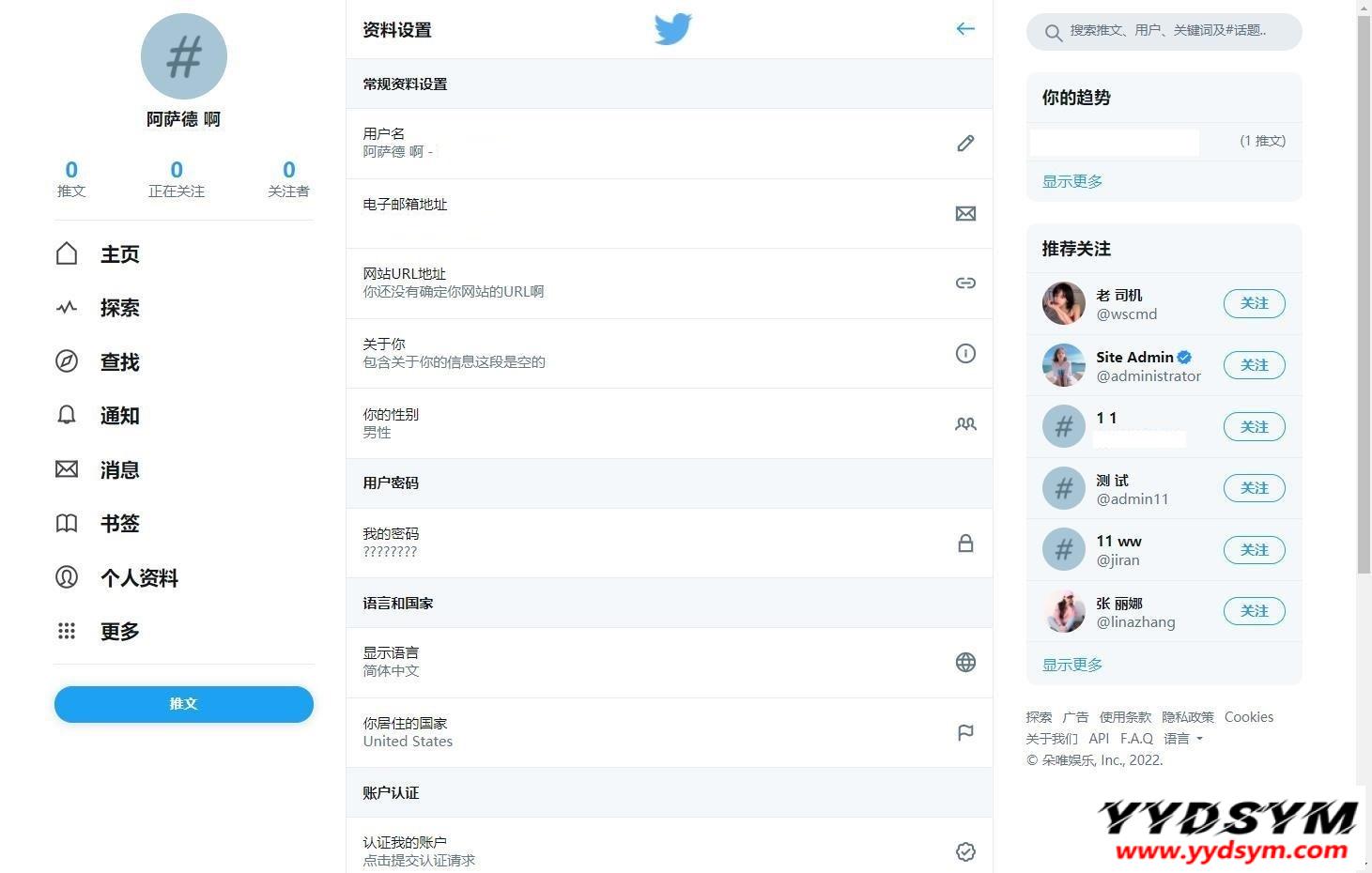Click the envelope icon for email address
Viewport: 1372px width, 873px height.
965,214
